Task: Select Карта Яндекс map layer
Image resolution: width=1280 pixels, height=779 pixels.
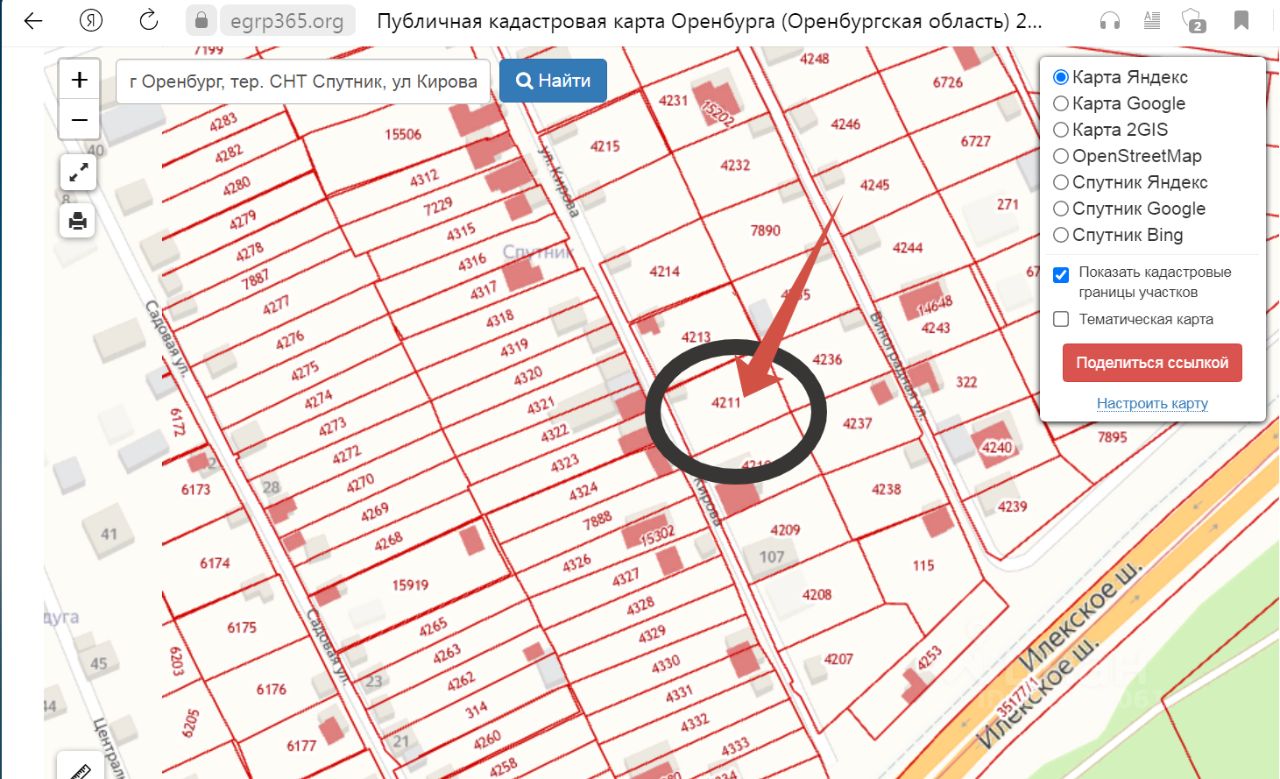Action: [x=1062, y=77]
